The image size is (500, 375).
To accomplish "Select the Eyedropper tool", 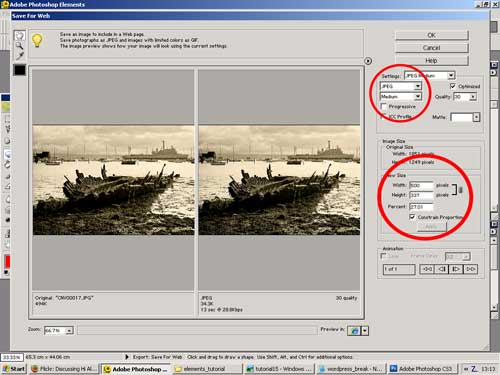I will 20,55.
